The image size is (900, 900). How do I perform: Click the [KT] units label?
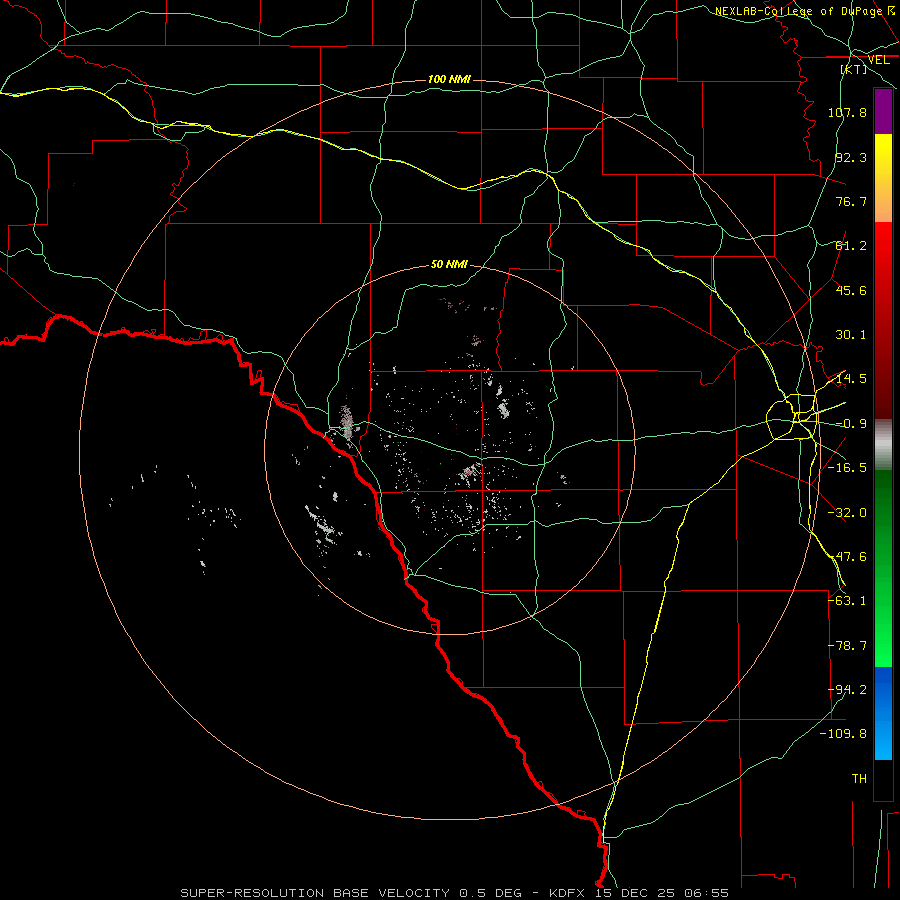click(854, 69)
